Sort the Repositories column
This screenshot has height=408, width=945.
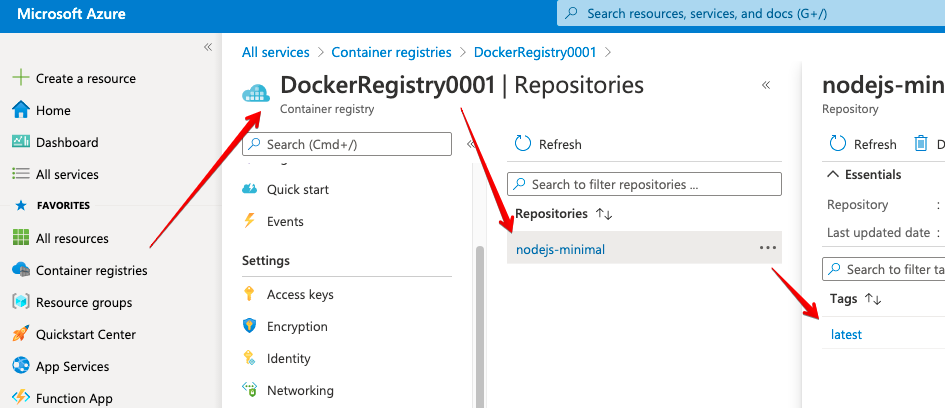pos(603,214)
